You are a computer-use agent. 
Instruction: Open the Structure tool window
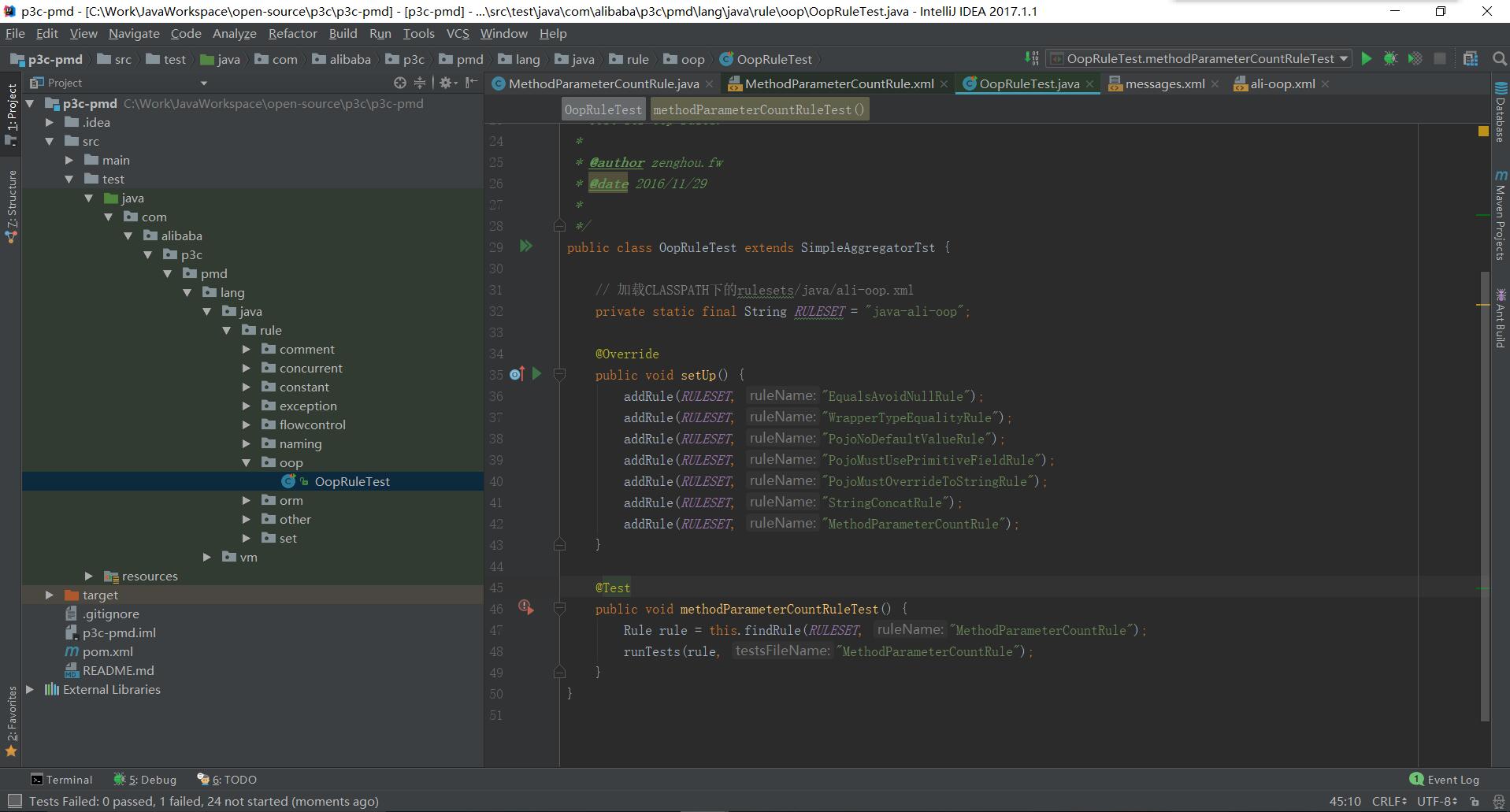click(11, 206)
